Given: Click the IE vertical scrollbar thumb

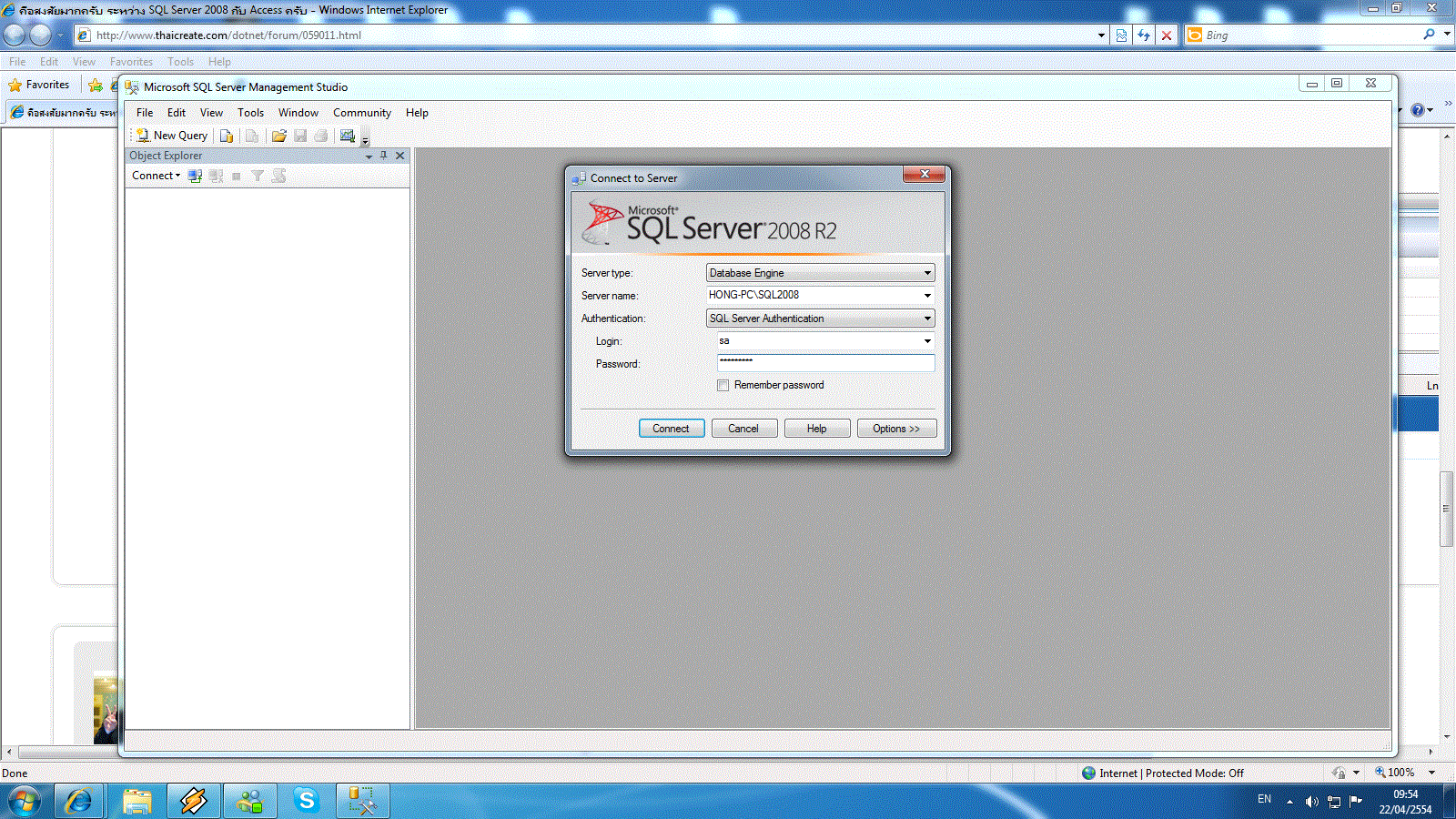Looking at the screenshot, I should [x=1446, y=508].
